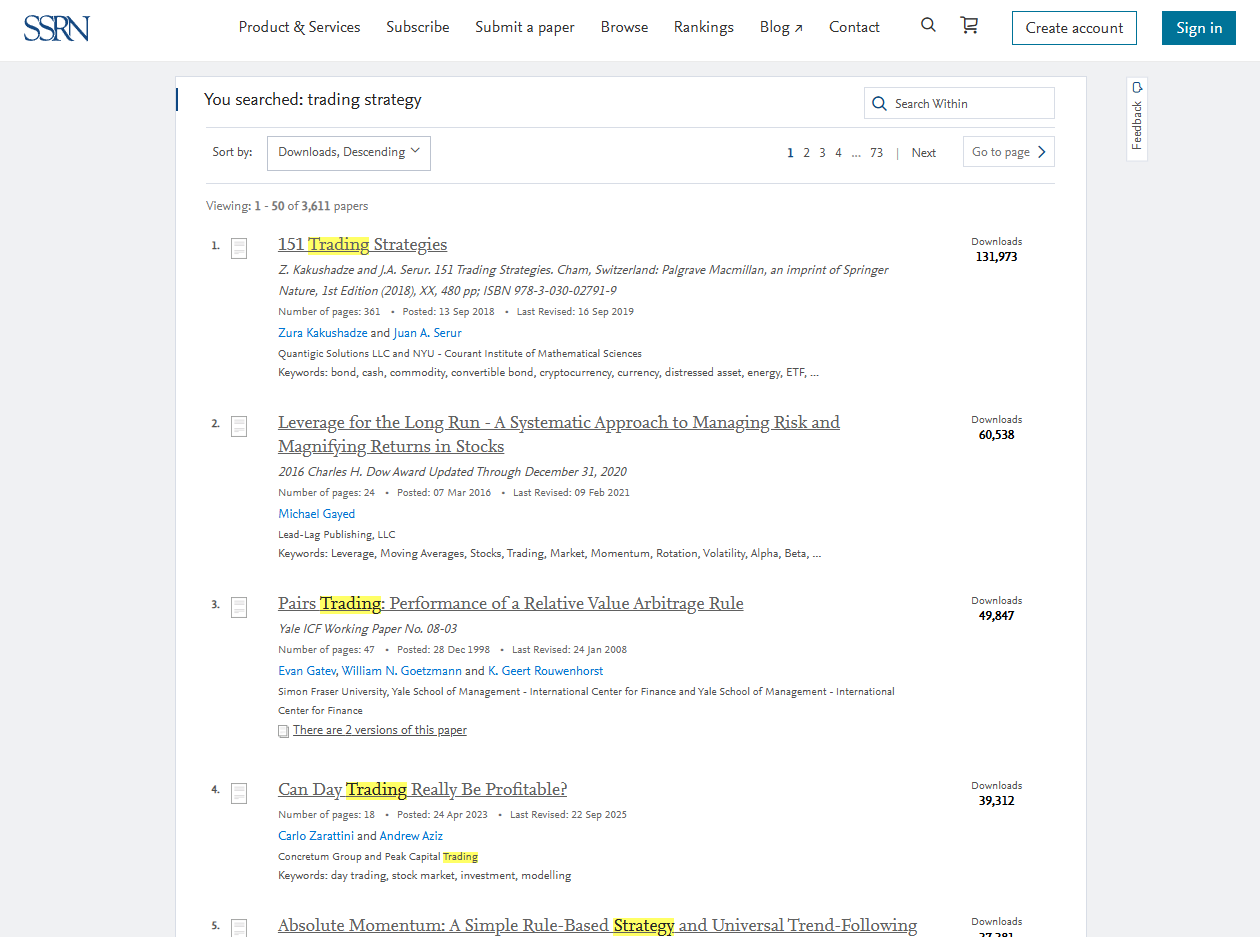Click the 39,312 downloads count
Image resolution: width=1260 pixels, height=937 pixels.
point(996,801)
